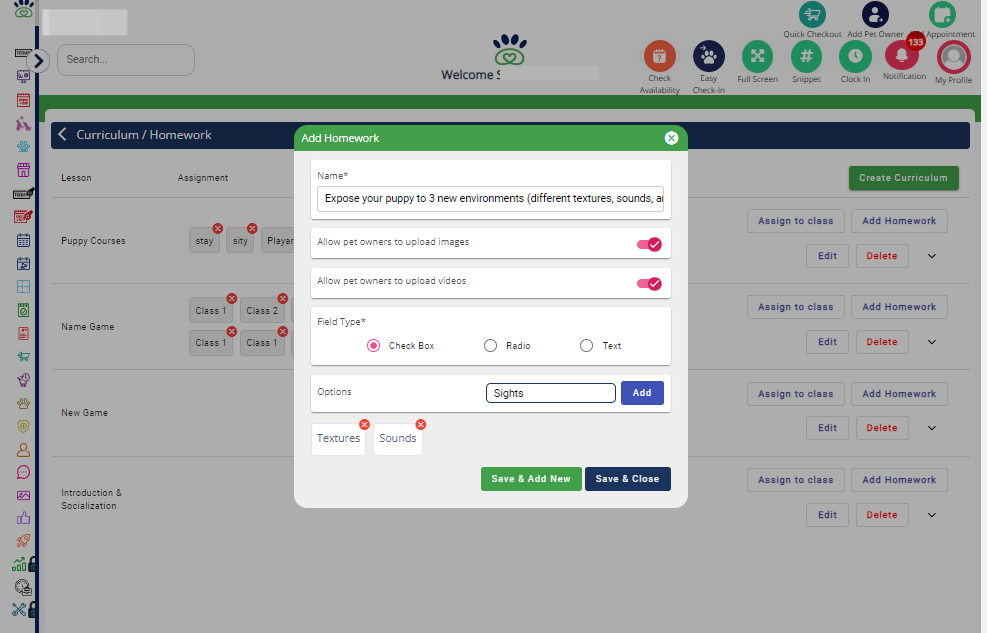Expand the Introduction & Socialization row chevron

(932, 515)
